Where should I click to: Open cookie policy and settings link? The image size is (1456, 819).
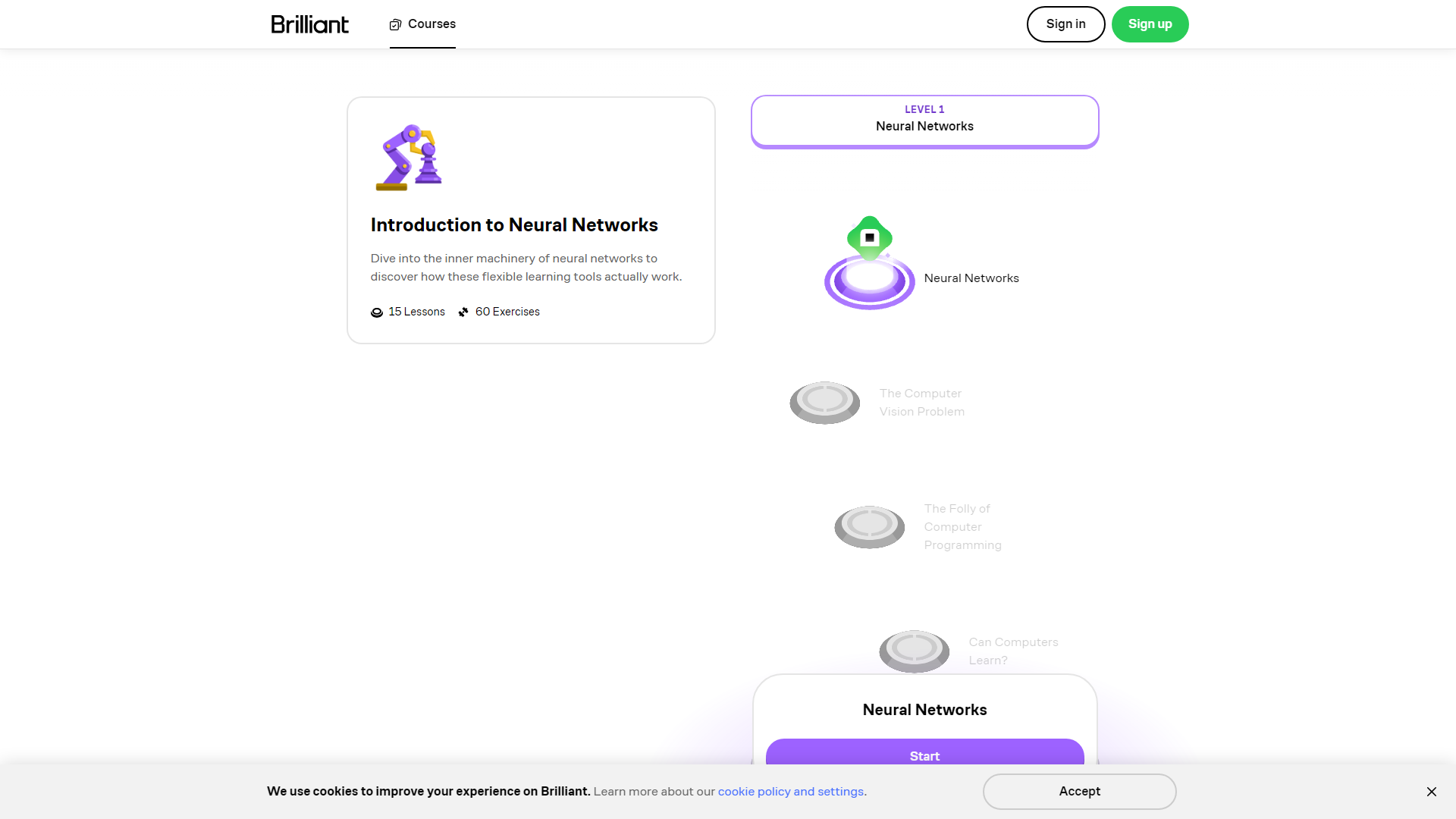point(791,792)
